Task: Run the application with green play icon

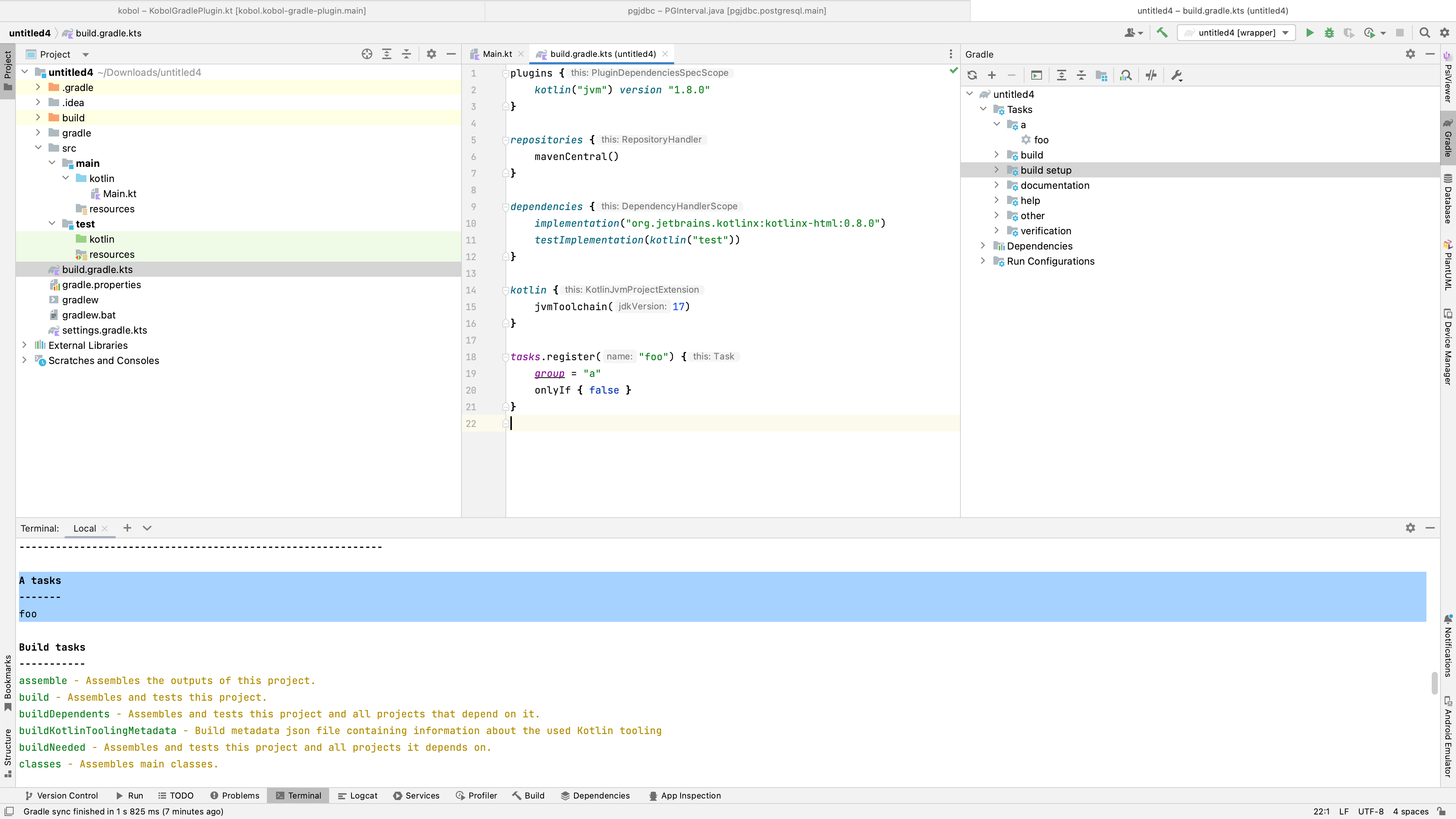Action: tap(1310, 32)
